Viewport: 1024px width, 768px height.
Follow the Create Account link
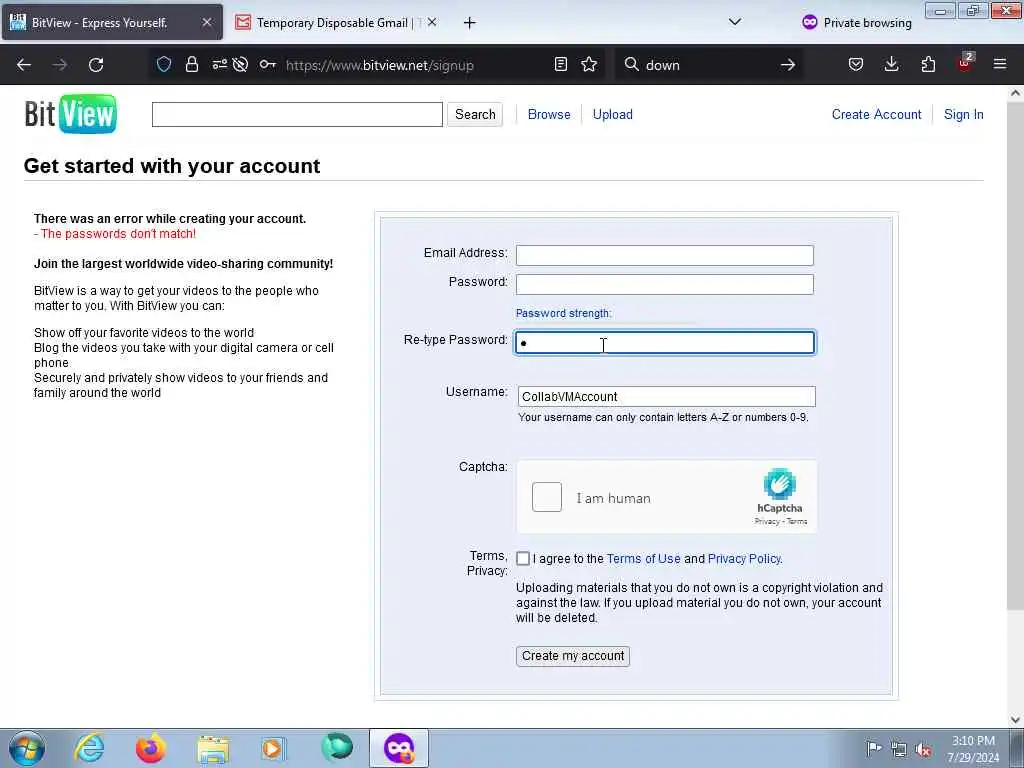pos(876,114)
